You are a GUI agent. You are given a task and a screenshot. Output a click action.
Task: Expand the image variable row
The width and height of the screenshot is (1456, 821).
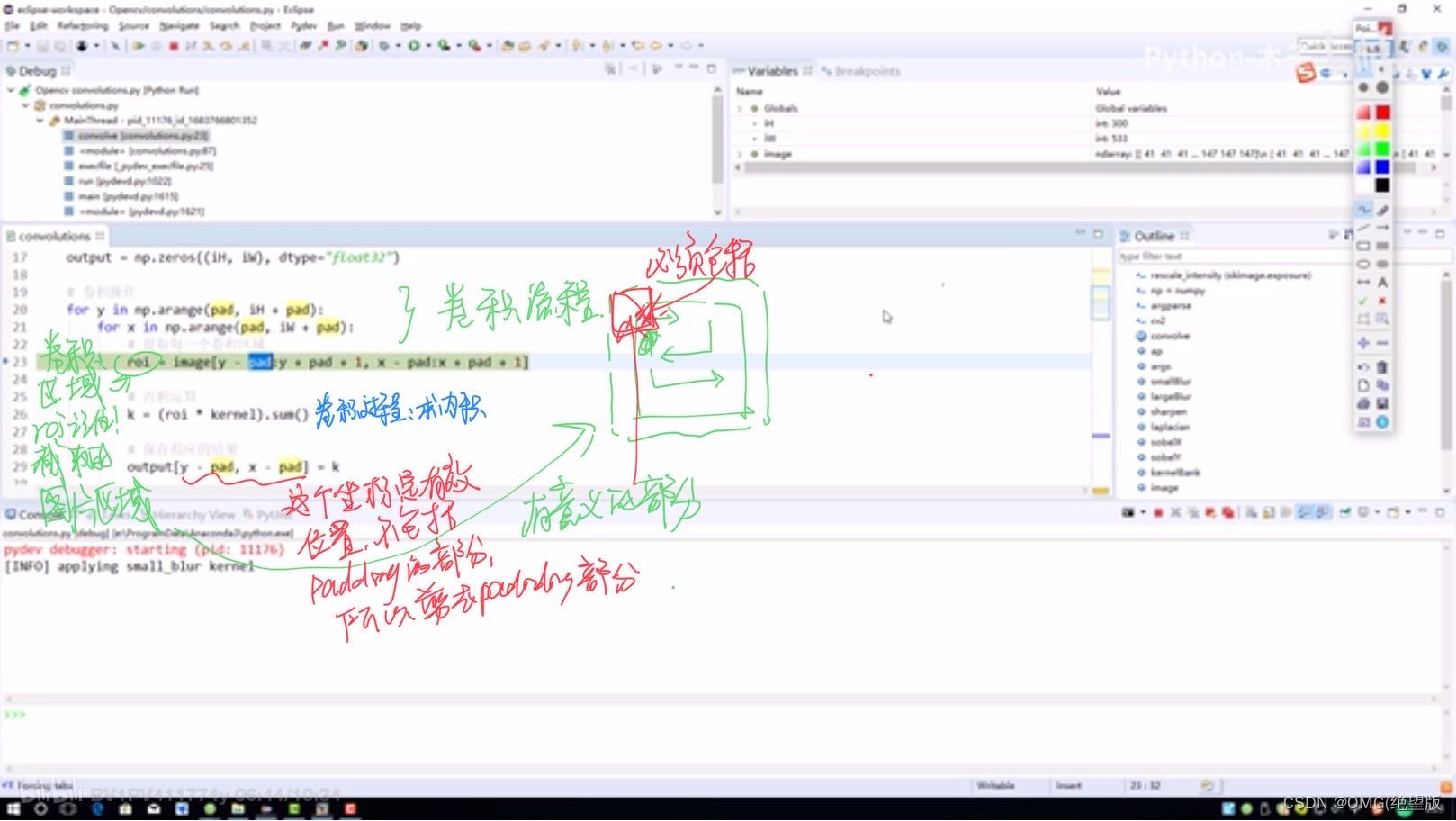[739, 154]
